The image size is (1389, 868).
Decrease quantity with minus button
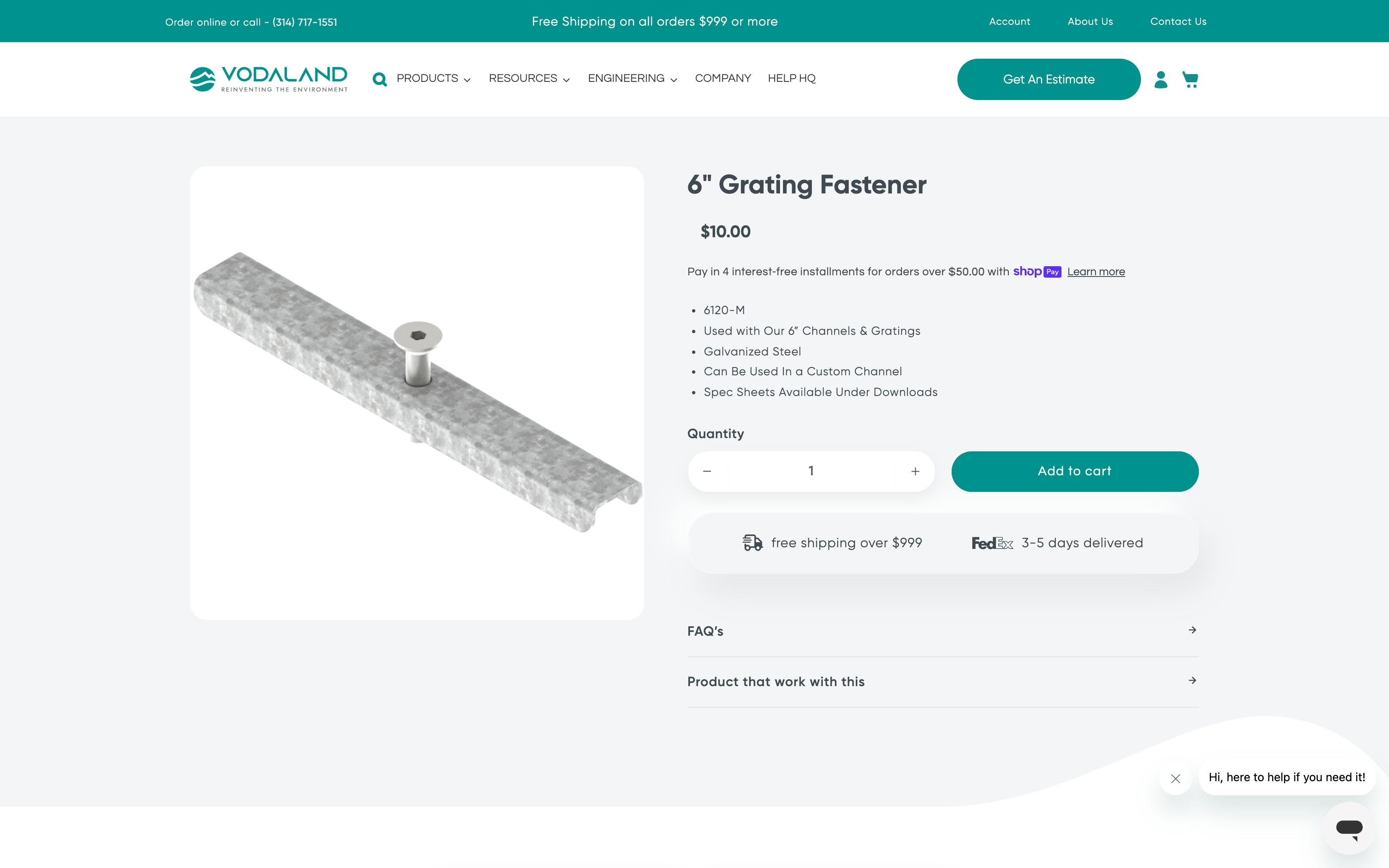[707, 471]
